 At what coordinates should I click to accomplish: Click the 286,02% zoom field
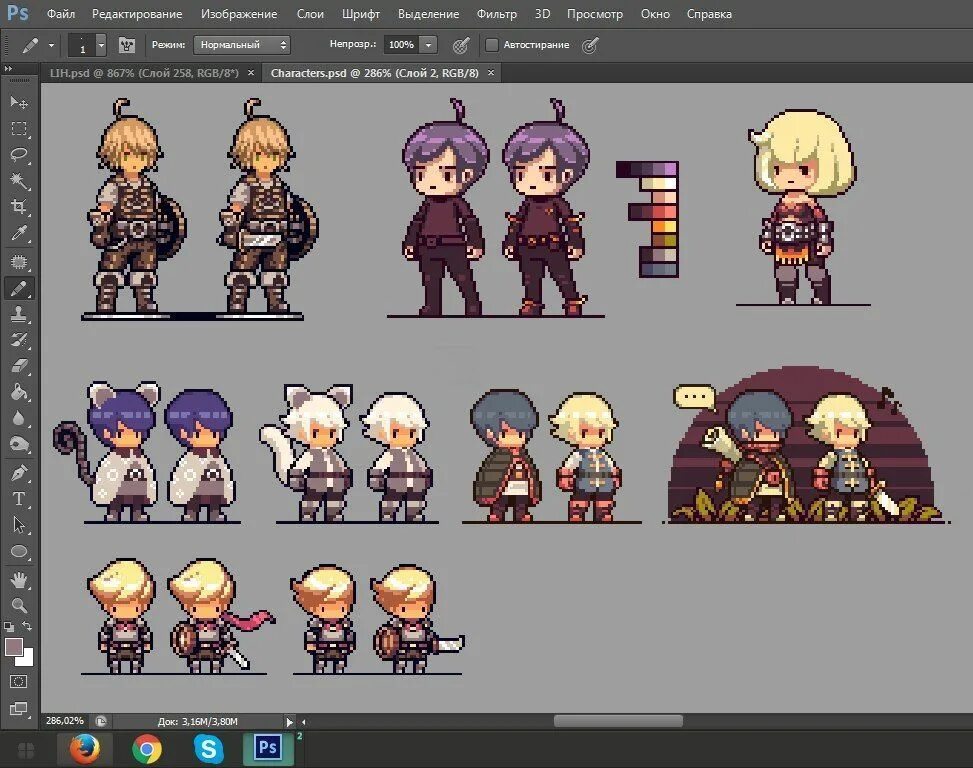65,721
